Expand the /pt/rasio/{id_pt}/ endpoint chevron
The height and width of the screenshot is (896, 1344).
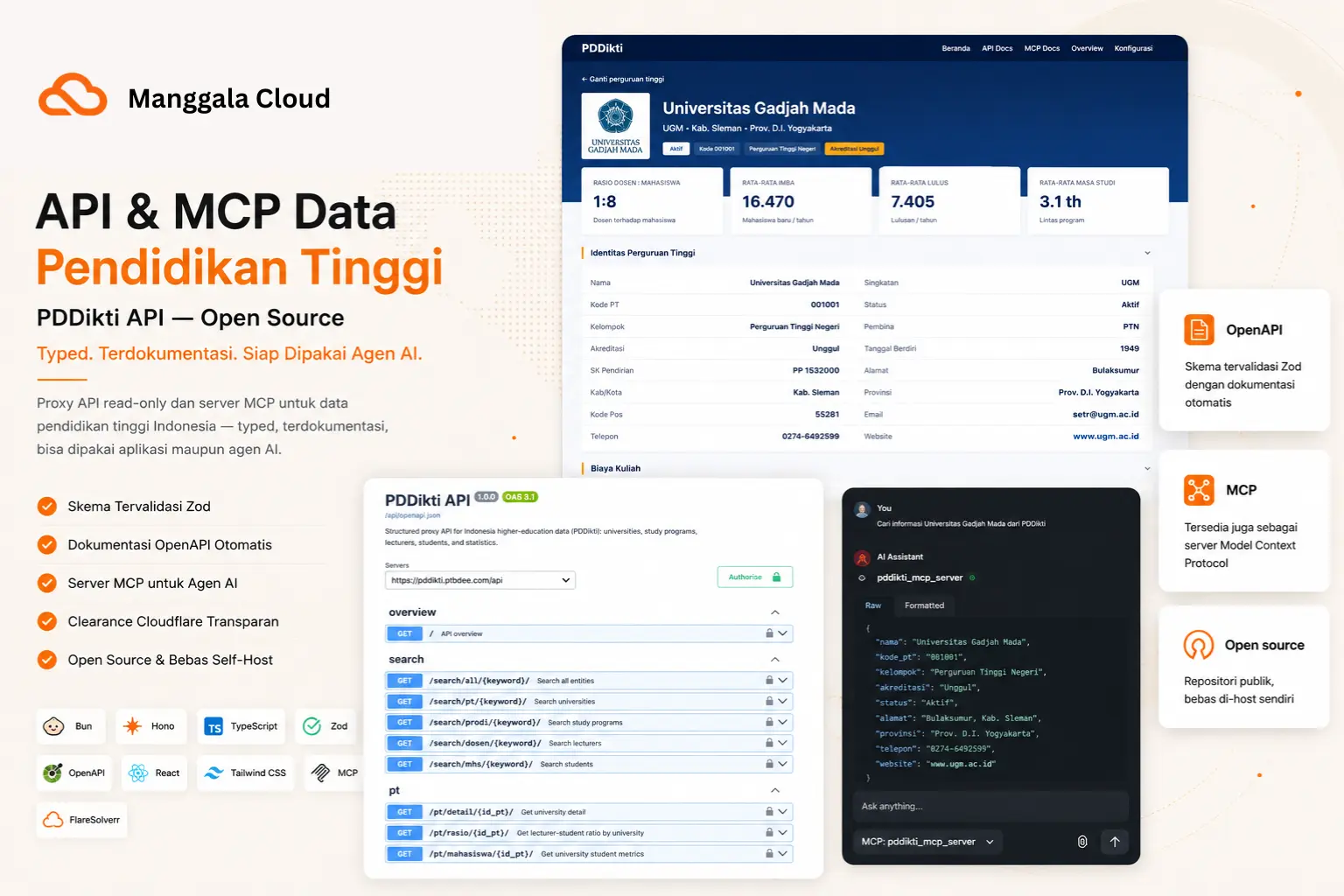tap(783, 833)
